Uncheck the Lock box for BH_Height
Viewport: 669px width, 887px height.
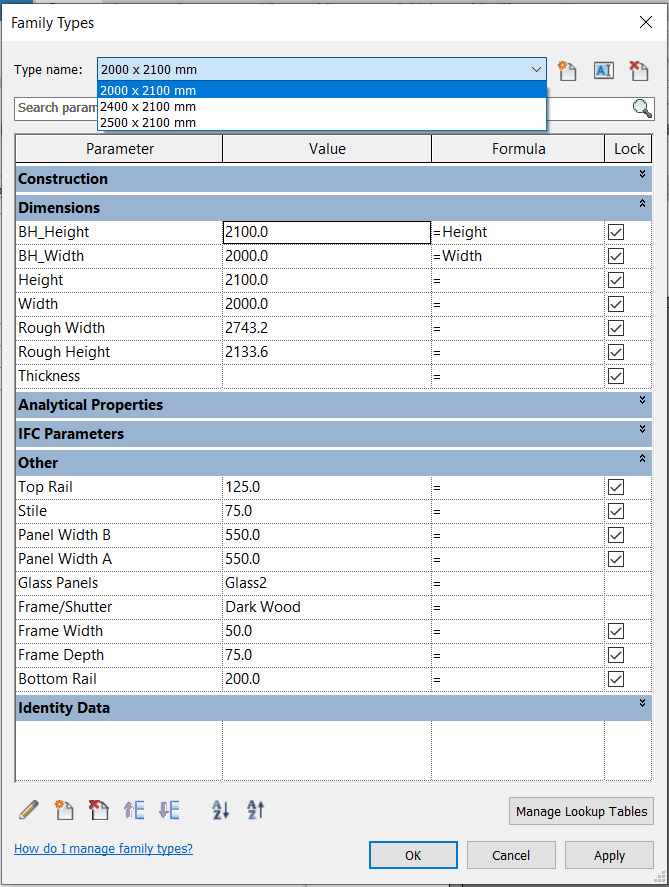coord(616,232)
